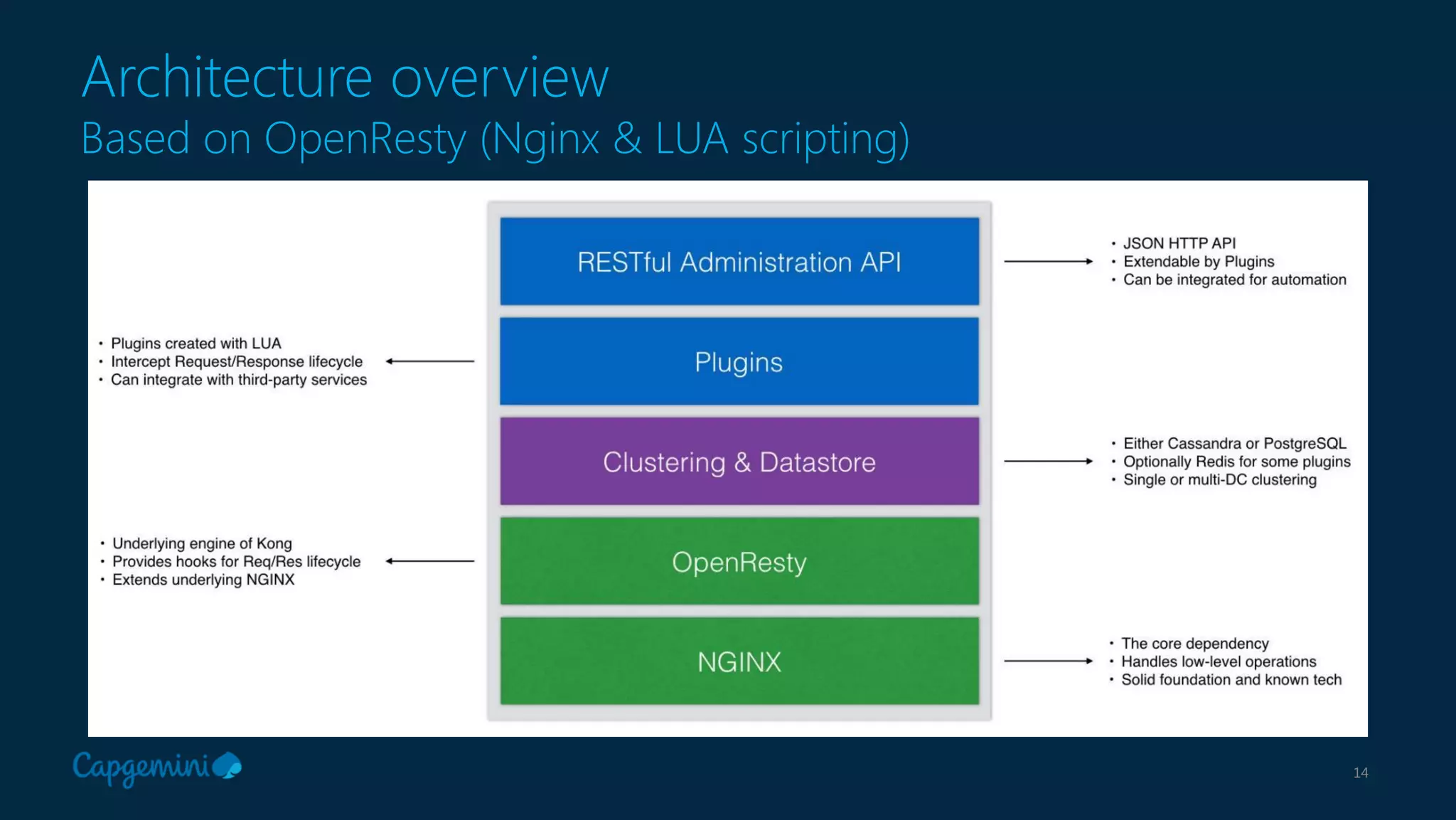Click the RESTful Administration API block

click(739, 262)
